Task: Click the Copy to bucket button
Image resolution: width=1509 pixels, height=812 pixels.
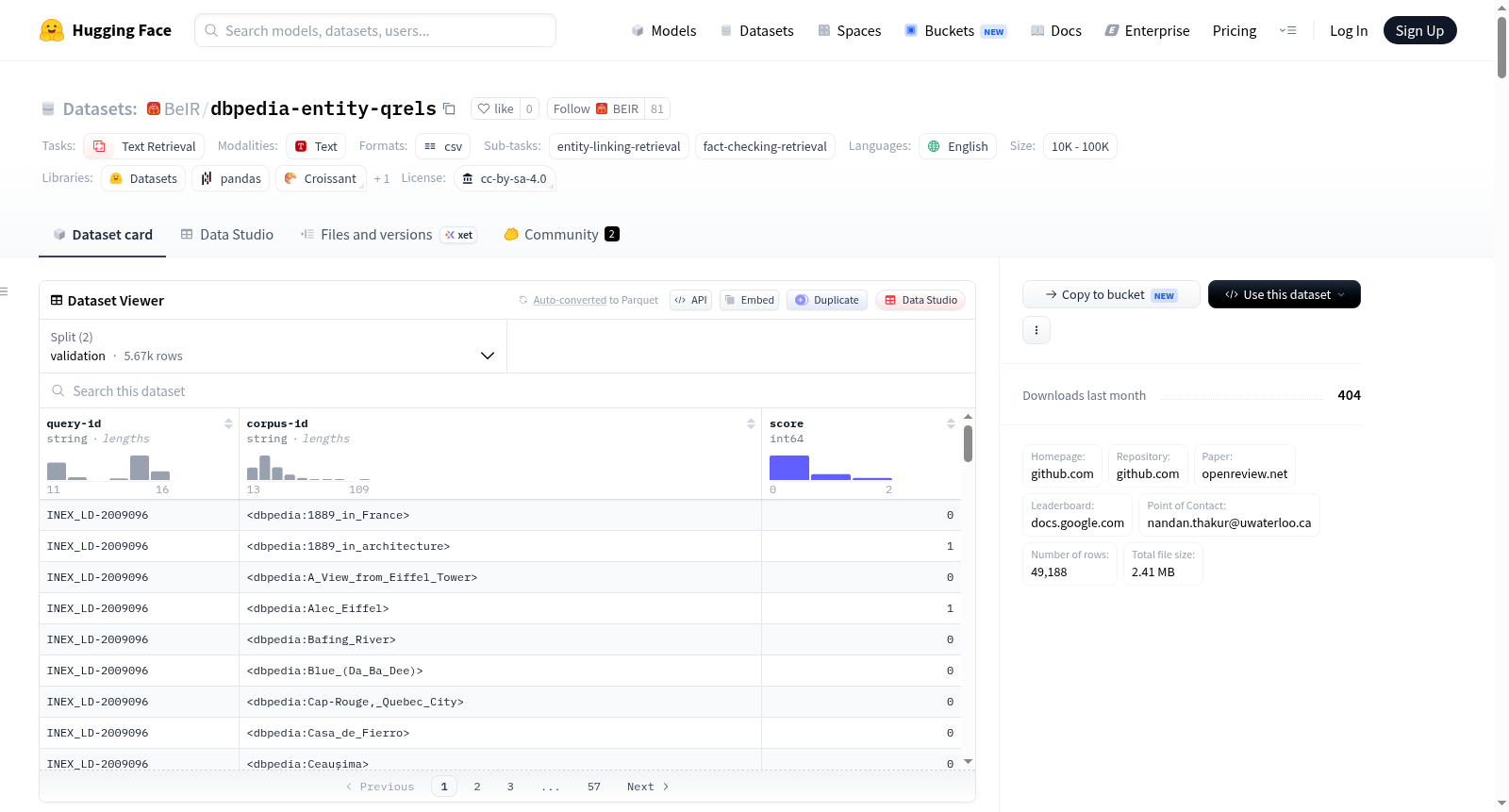Action: pos(1111,294)
